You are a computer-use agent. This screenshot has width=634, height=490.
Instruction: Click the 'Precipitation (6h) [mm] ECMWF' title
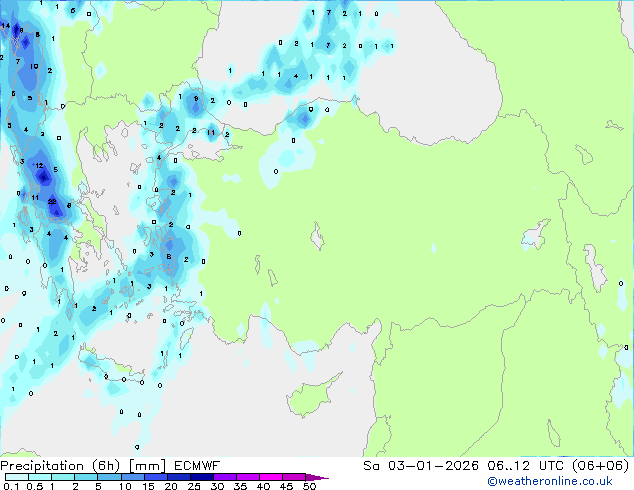(110, 466)
